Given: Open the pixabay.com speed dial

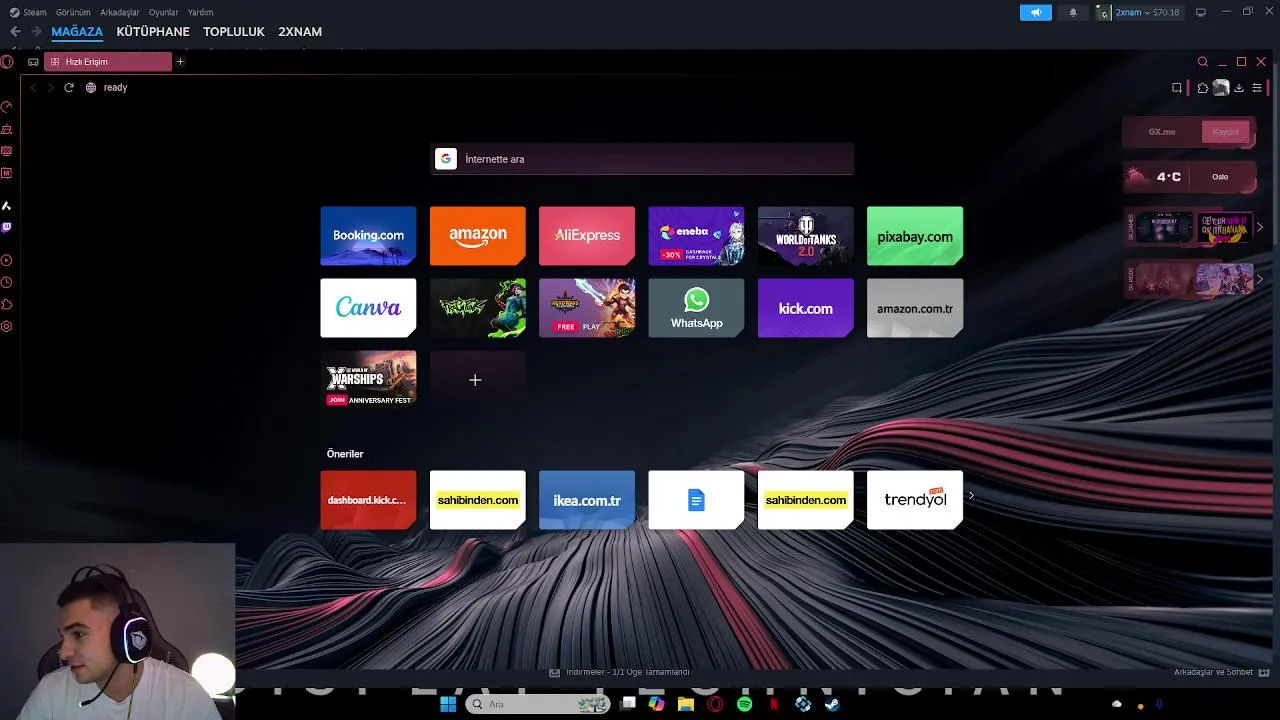Looking at the screenshot, I should (915, 236).
